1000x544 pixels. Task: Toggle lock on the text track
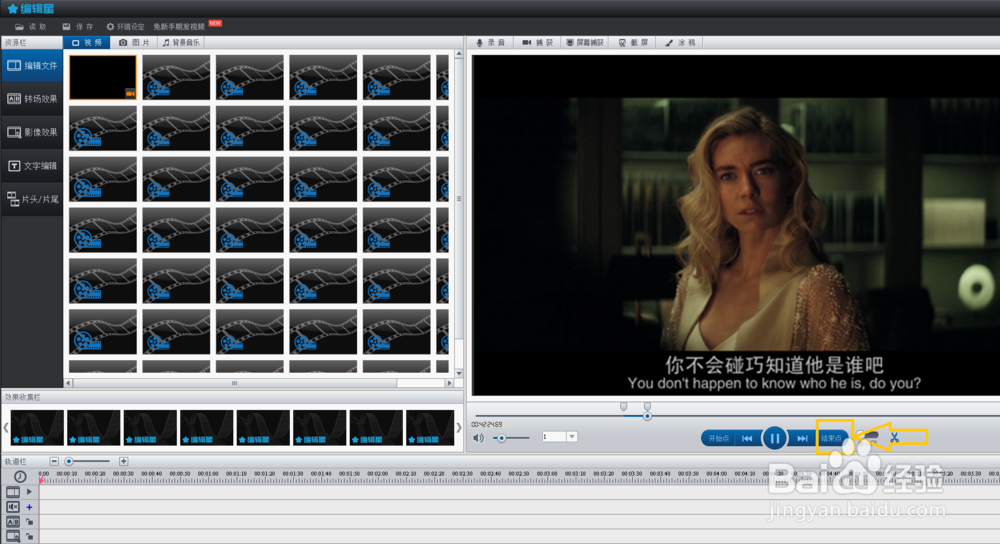[29, 522]
